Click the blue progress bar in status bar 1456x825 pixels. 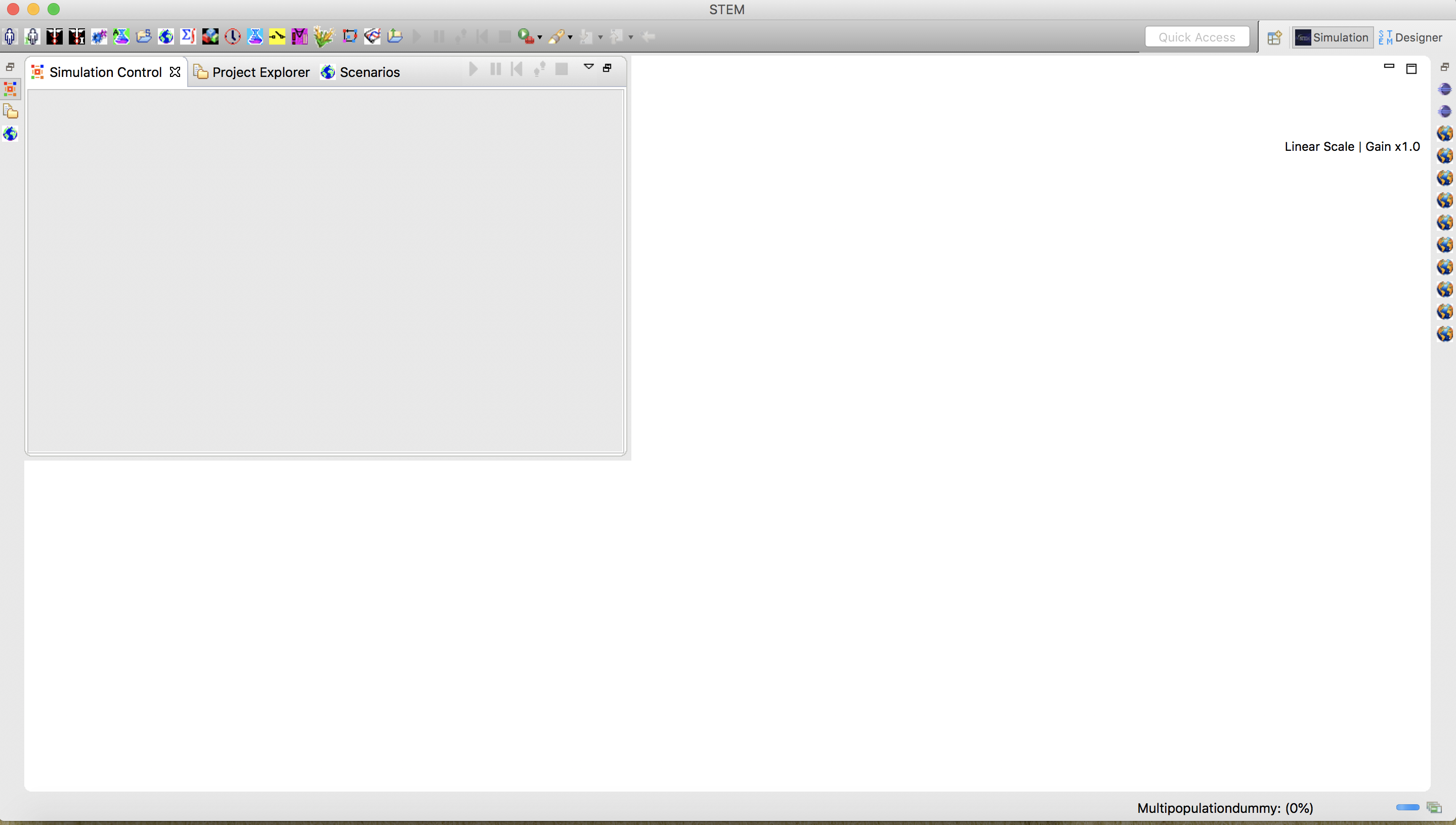[x=1407, y=807]
